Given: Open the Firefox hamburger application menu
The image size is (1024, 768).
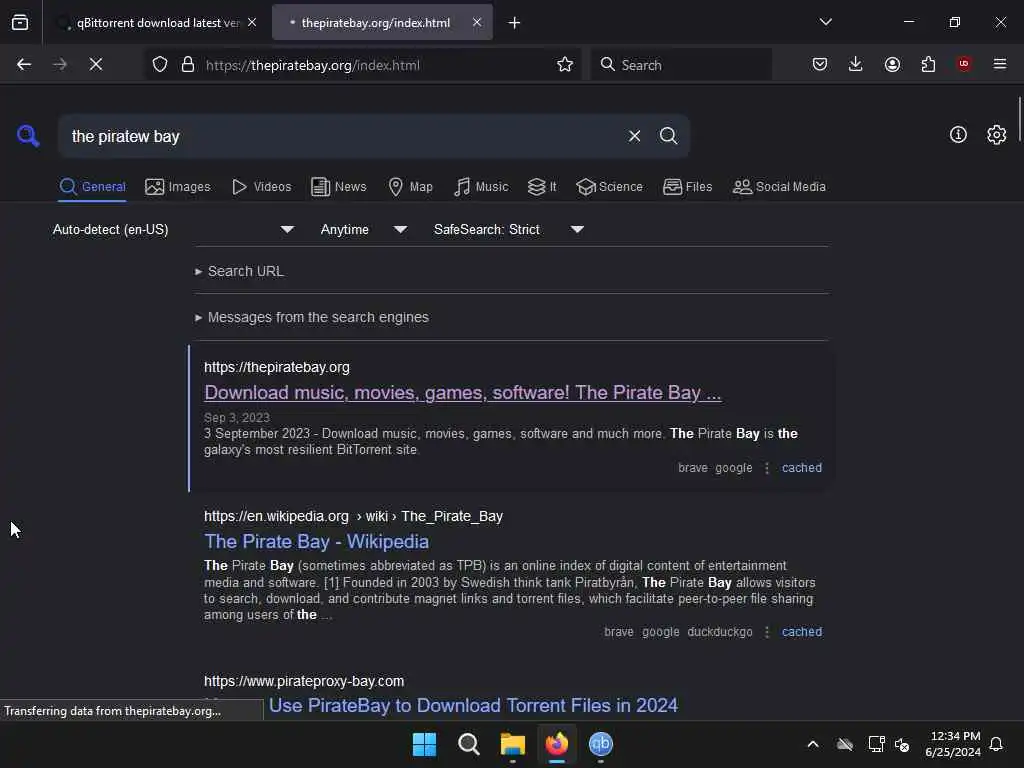Looking at the screenshot, I should (1000, 64).
